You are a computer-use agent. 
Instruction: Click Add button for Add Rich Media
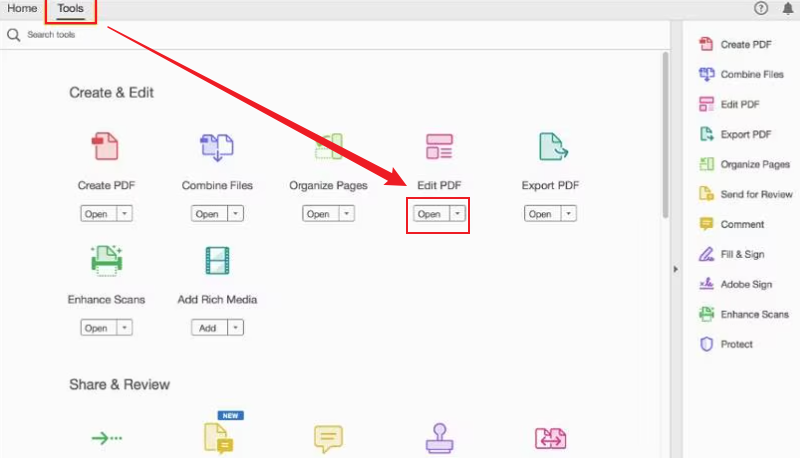tap(210, 327)
